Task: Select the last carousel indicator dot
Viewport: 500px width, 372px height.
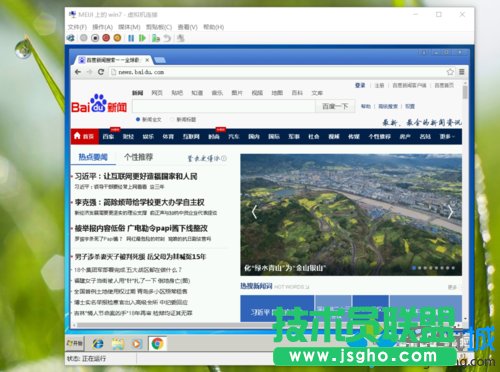Action: tap(453, 268)
